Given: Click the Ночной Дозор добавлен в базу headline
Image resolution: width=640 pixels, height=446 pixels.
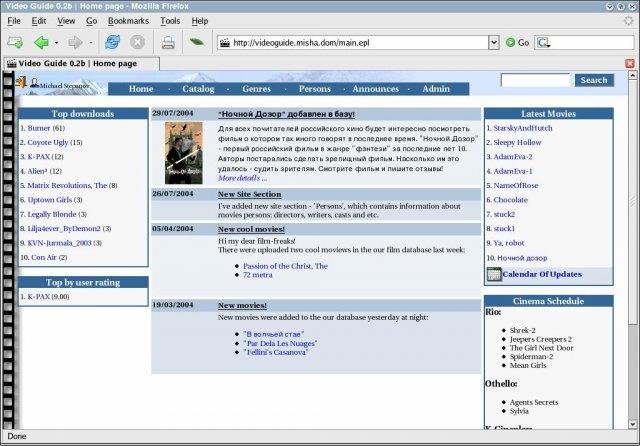Looking at the screenshot, I should click(x=286, y=114).
